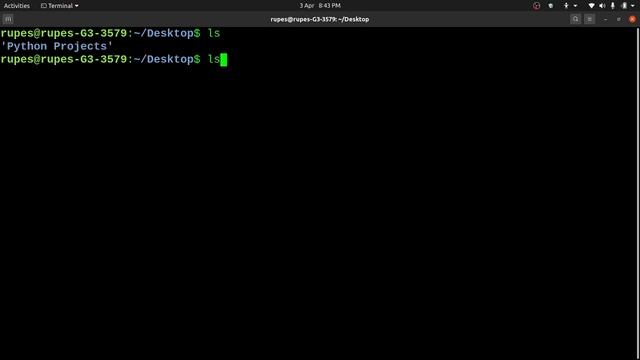This screenshot has height=360, width=640.
Task: Open the clock showing 3 Apr 8:43 PM
Action: (320, 6)
